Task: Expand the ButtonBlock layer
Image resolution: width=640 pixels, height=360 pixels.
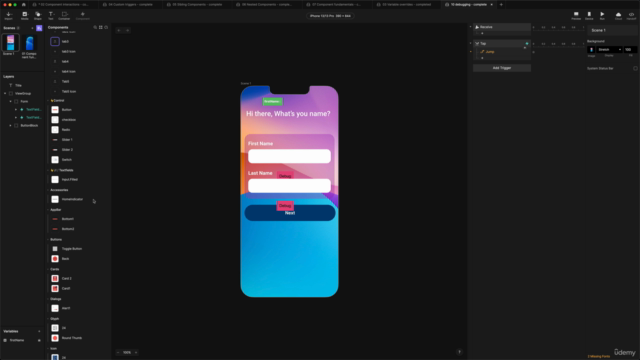Action: [11, 125]
